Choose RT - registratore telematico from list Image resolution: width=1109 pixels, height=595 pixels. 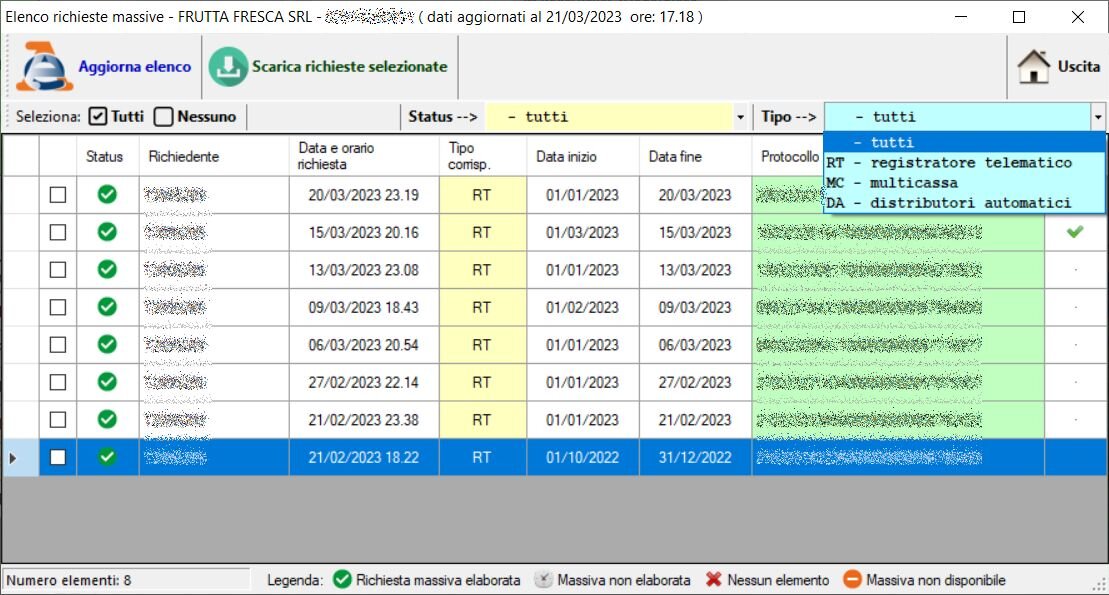[x=948, y=163]
